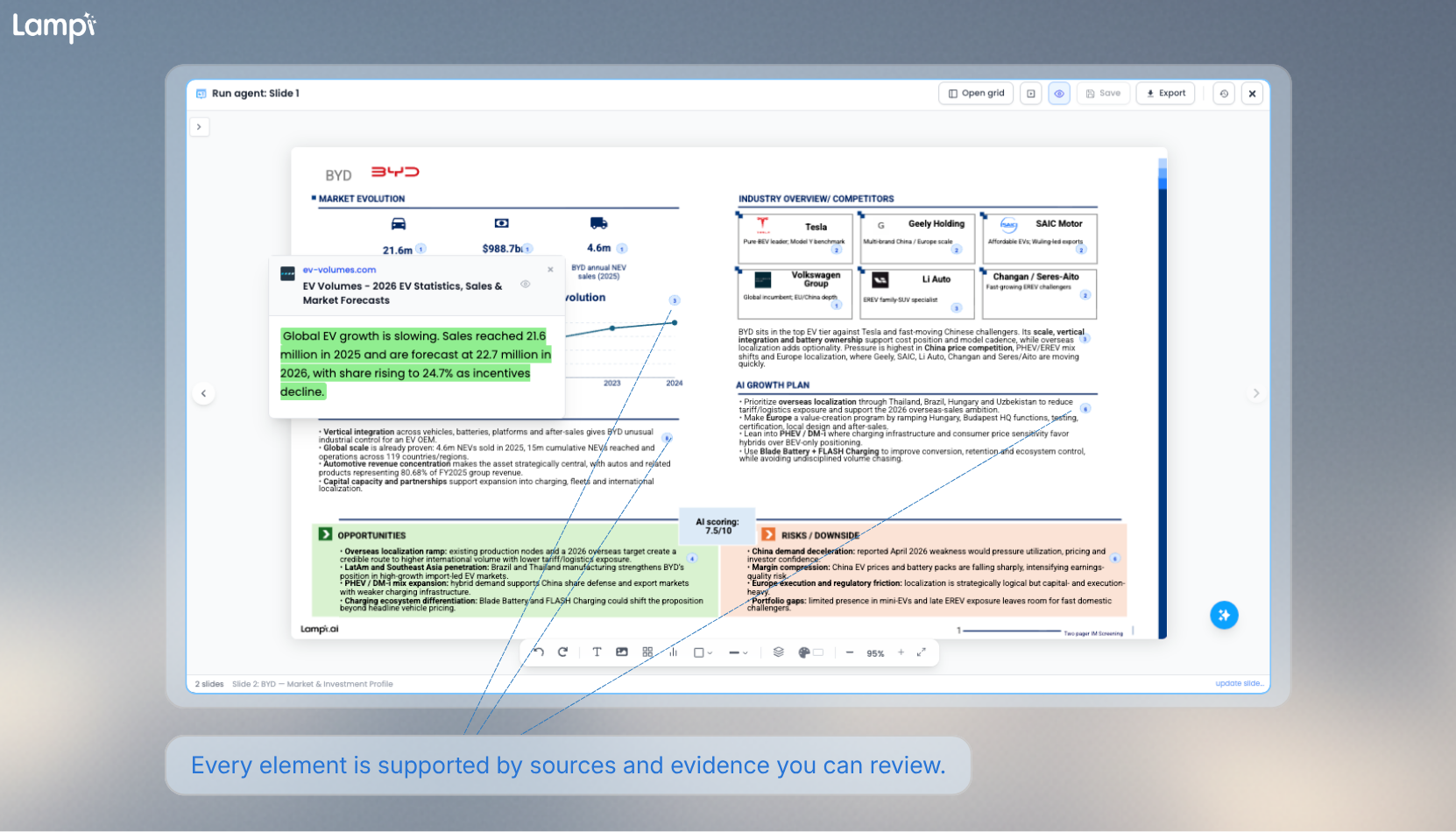Click the Redo arrow in the bottom toolbar
This screenshot has height=832, width=1456.
562,652
